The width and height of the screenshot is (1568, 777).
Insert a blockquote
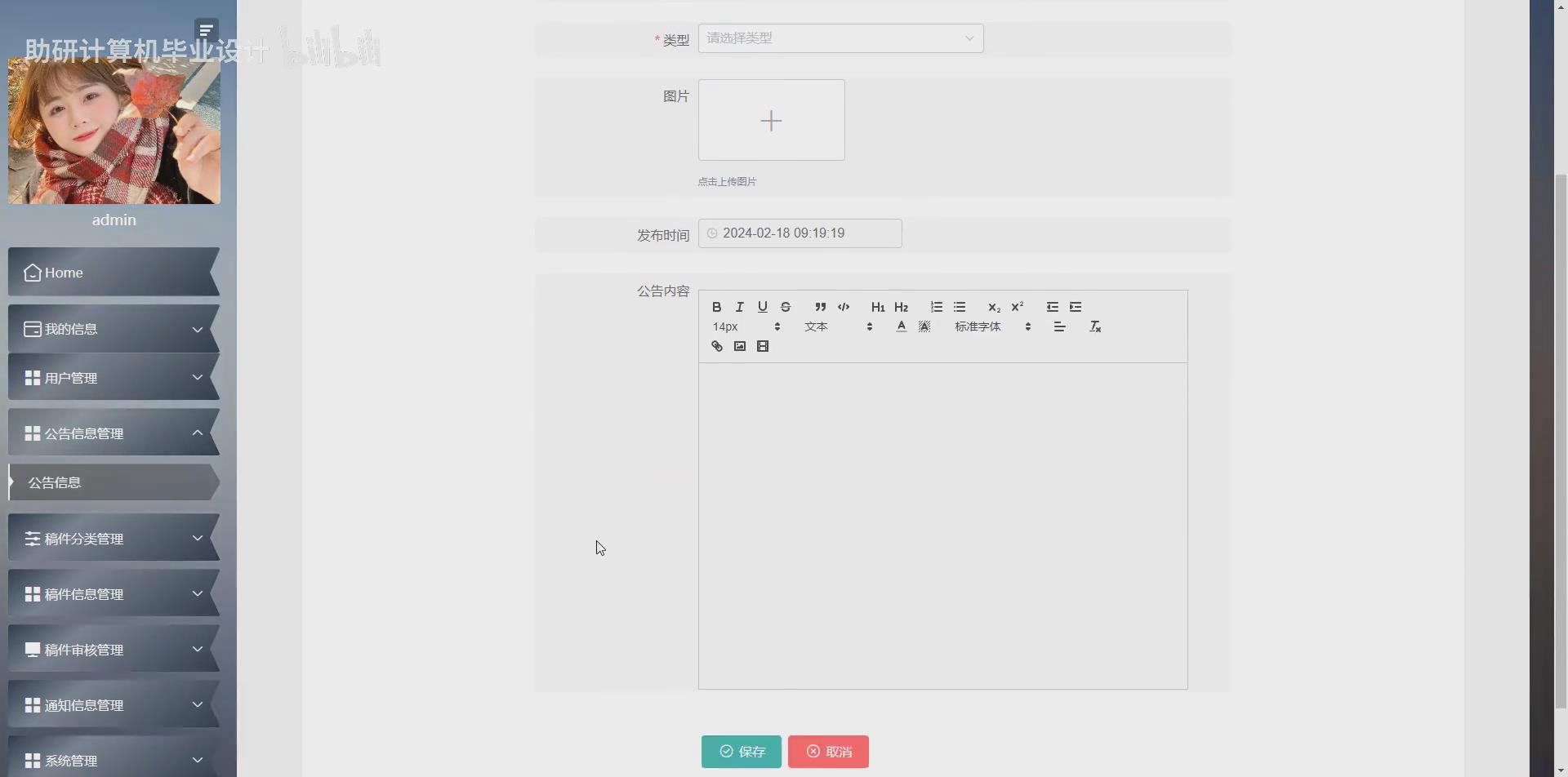coord(821,307)
